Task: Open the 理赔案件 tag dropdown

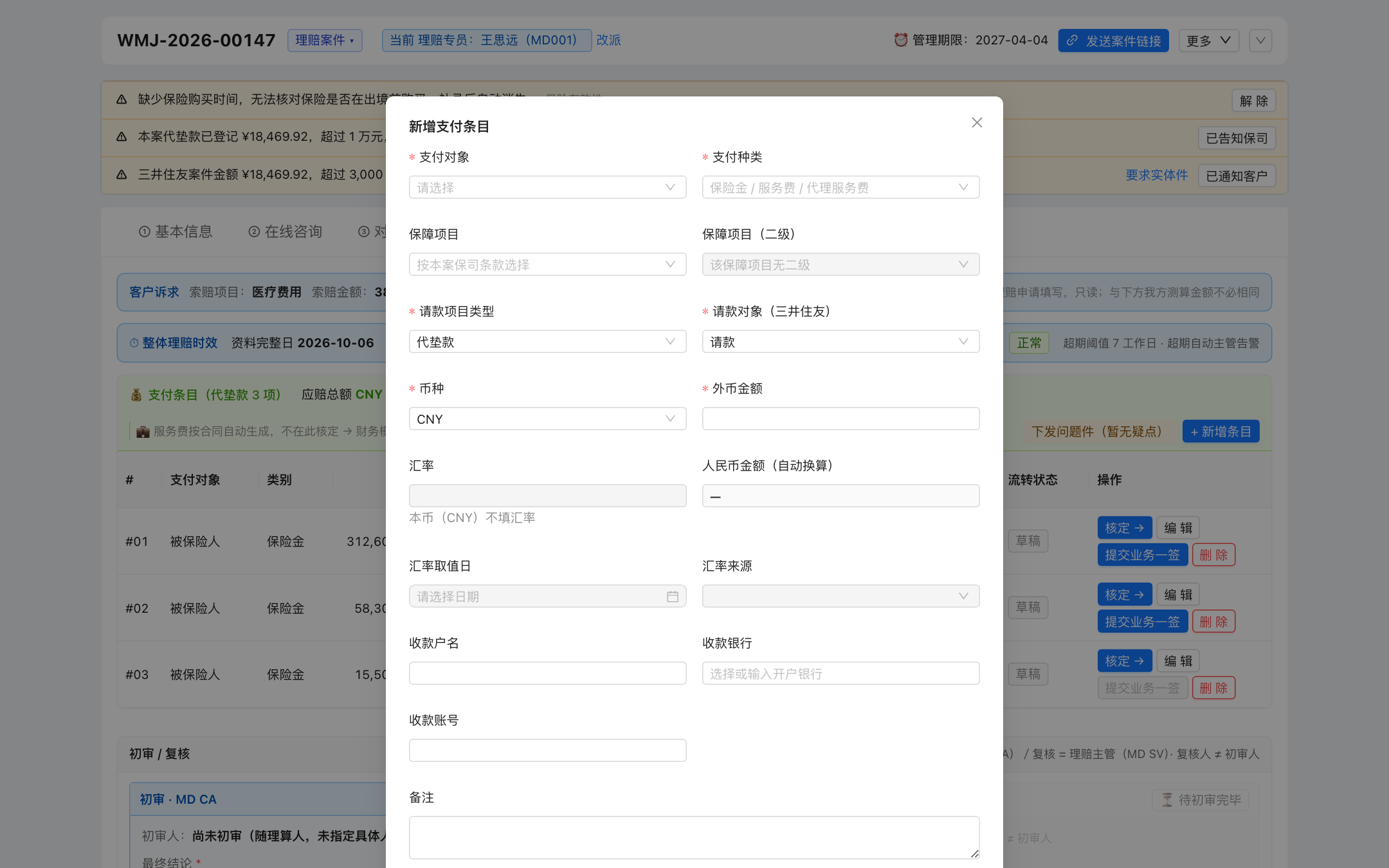Action: point(325,40)
